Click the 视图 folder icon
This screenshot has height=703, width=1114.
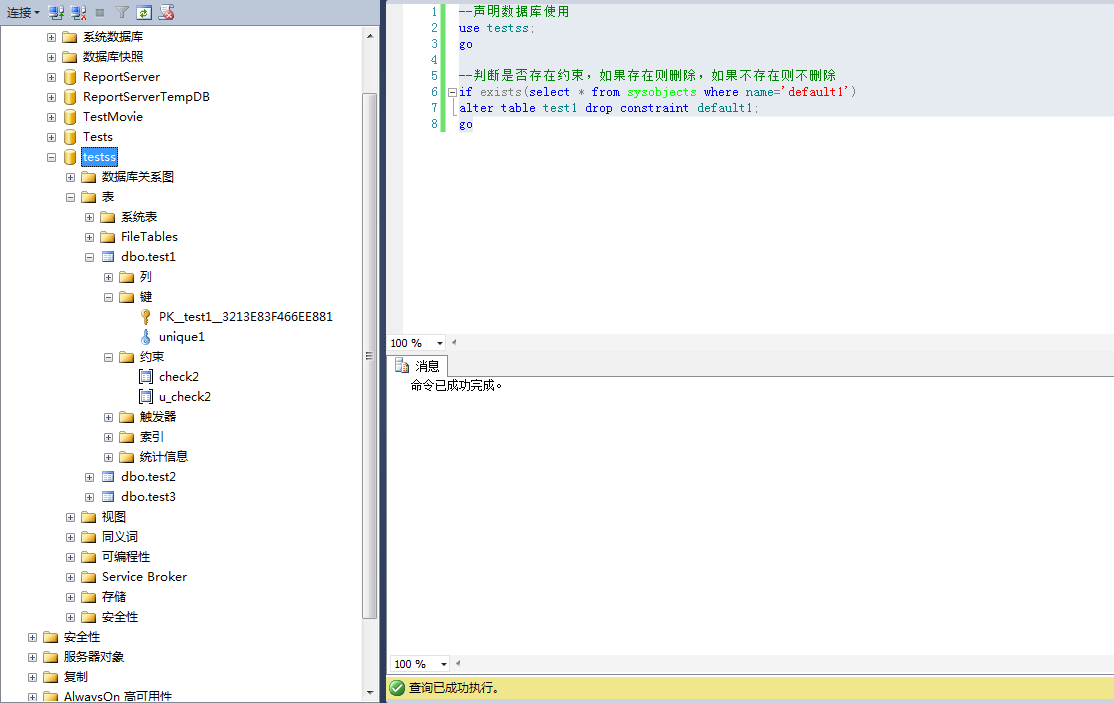point(89,517)
